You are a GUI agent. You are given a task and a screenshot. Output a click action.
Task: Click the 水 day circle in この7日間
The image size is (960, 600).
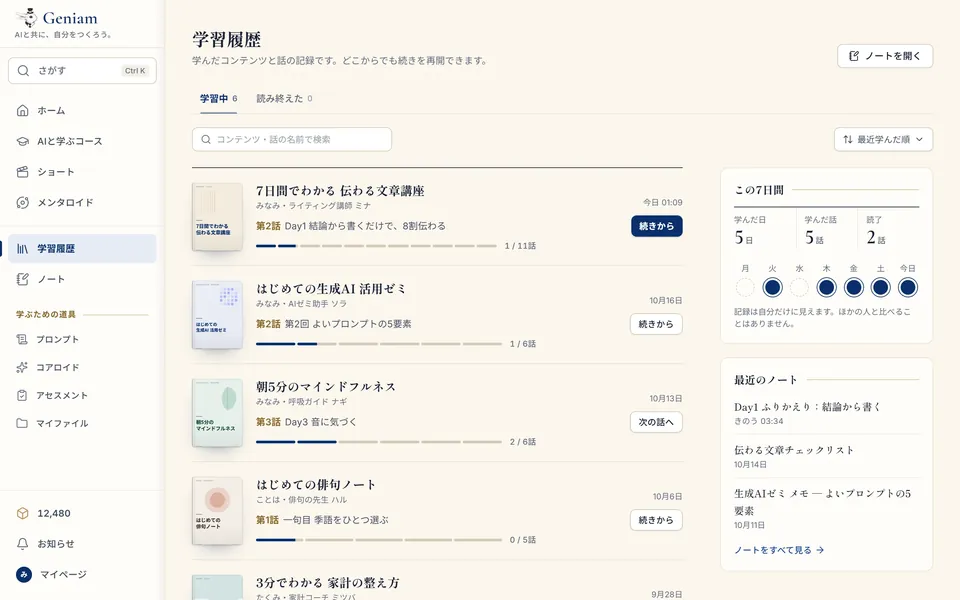click(x=800, y=287)
